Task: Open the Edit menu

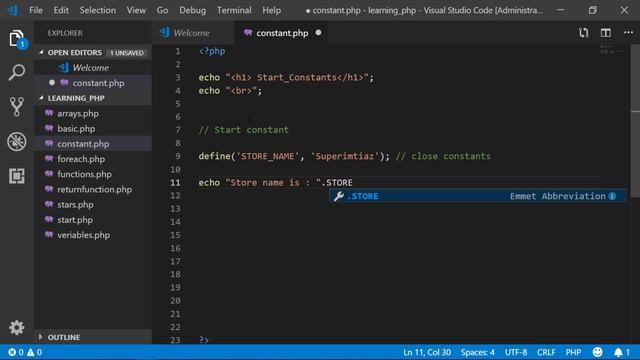Action: [61, 10]
